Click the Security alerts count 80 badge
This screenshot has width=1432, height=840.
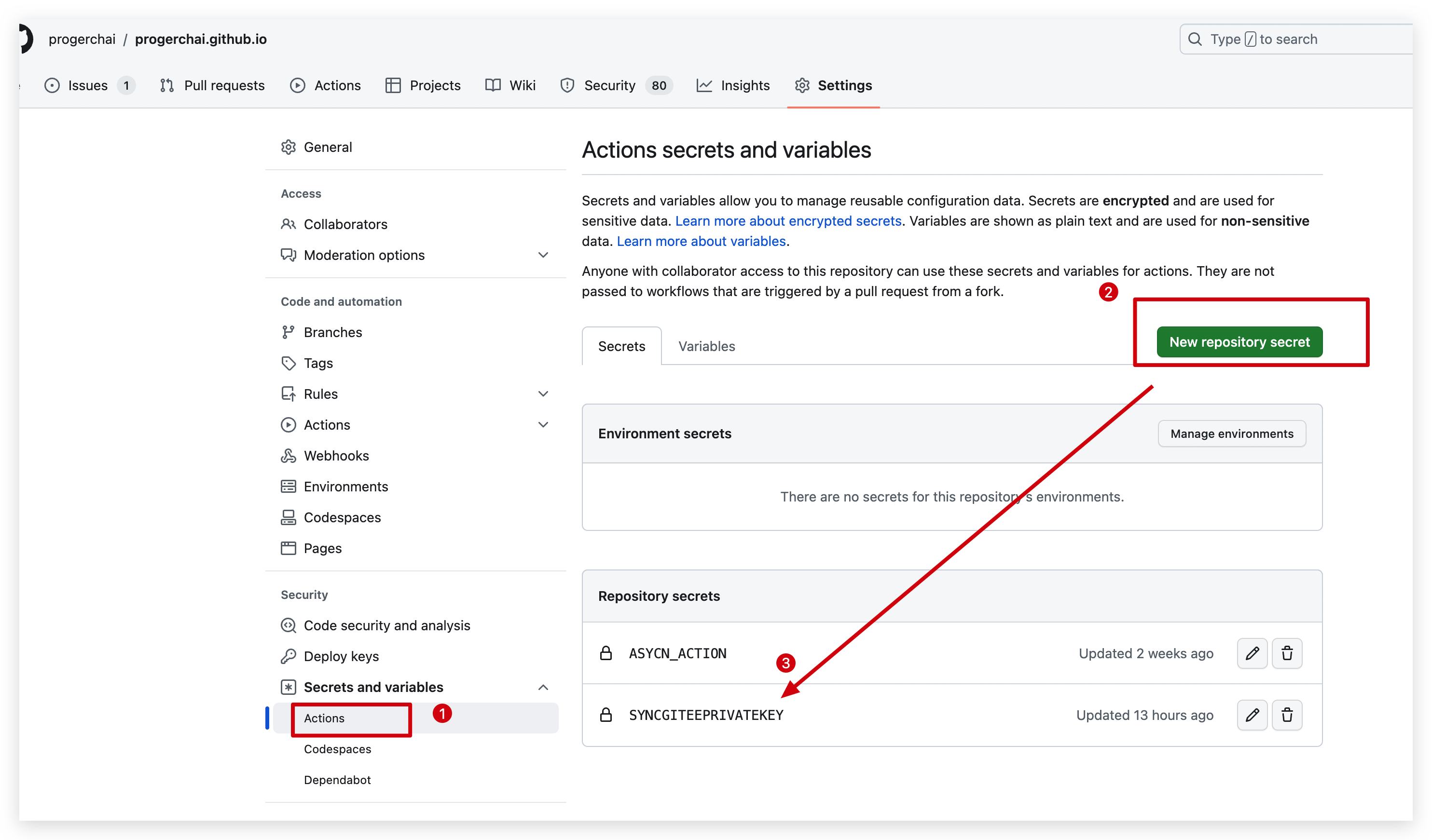point(659,86)
